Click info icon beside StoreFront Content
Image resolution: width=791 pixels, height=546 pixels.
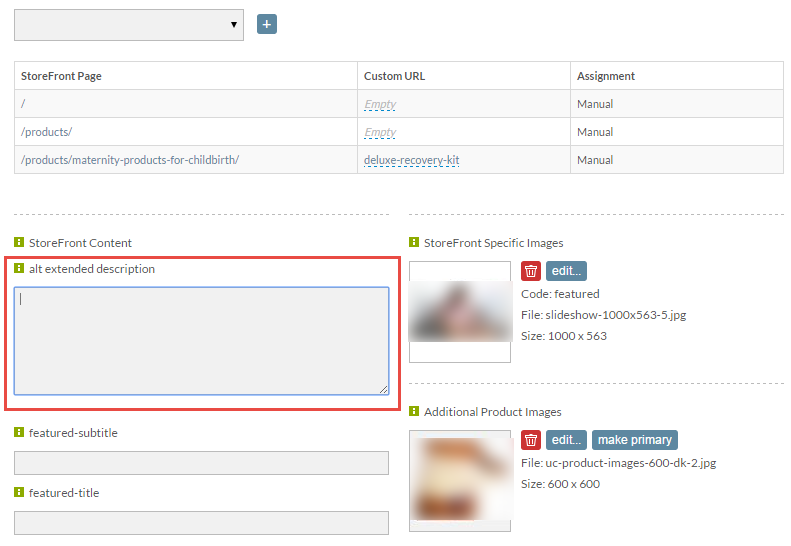(x=19, y=242)
